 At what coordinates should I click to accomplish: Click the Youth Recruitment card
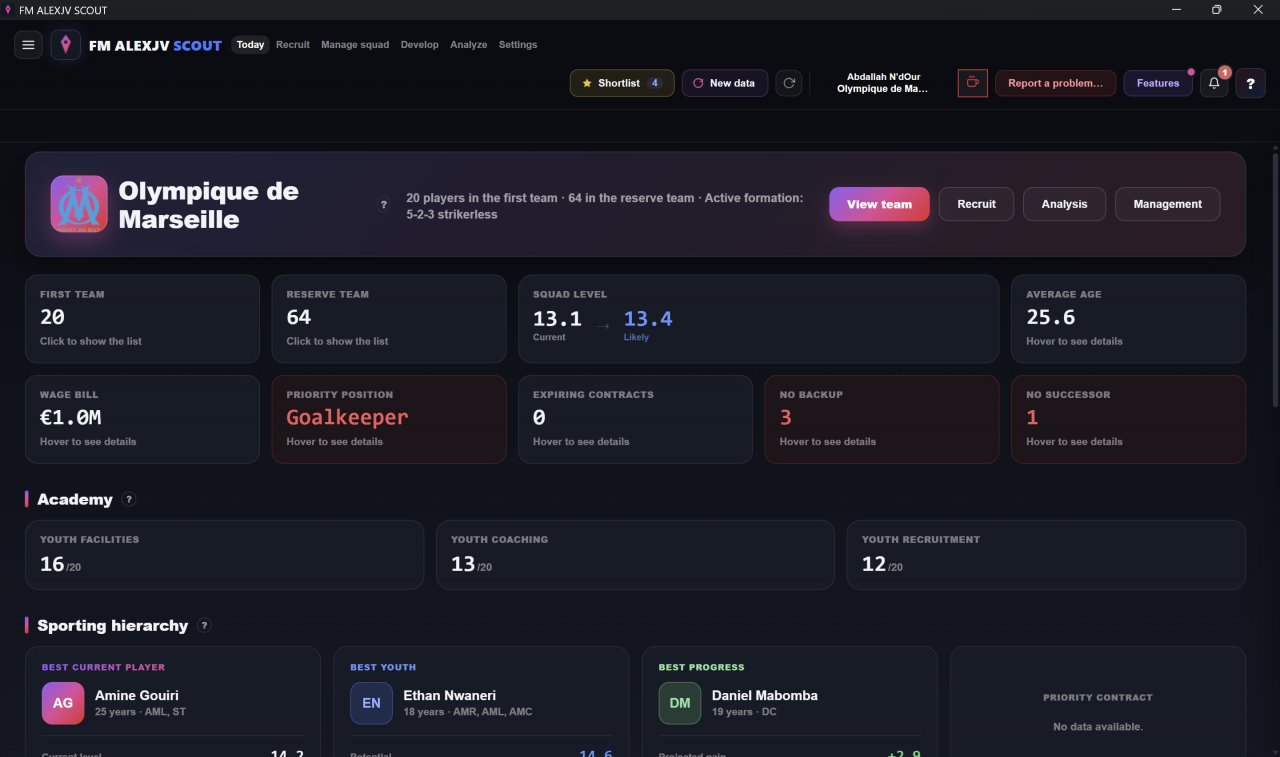pos(1046,555)
